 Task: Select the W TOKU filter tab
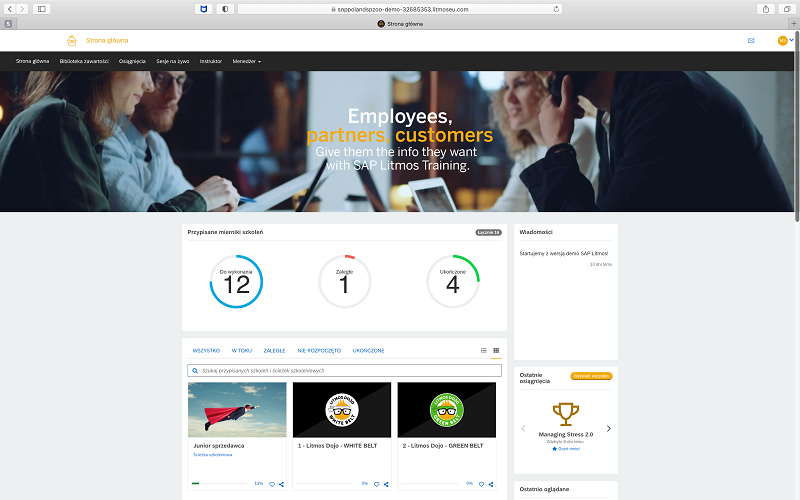pyautogui.click(x=242, y=351)
